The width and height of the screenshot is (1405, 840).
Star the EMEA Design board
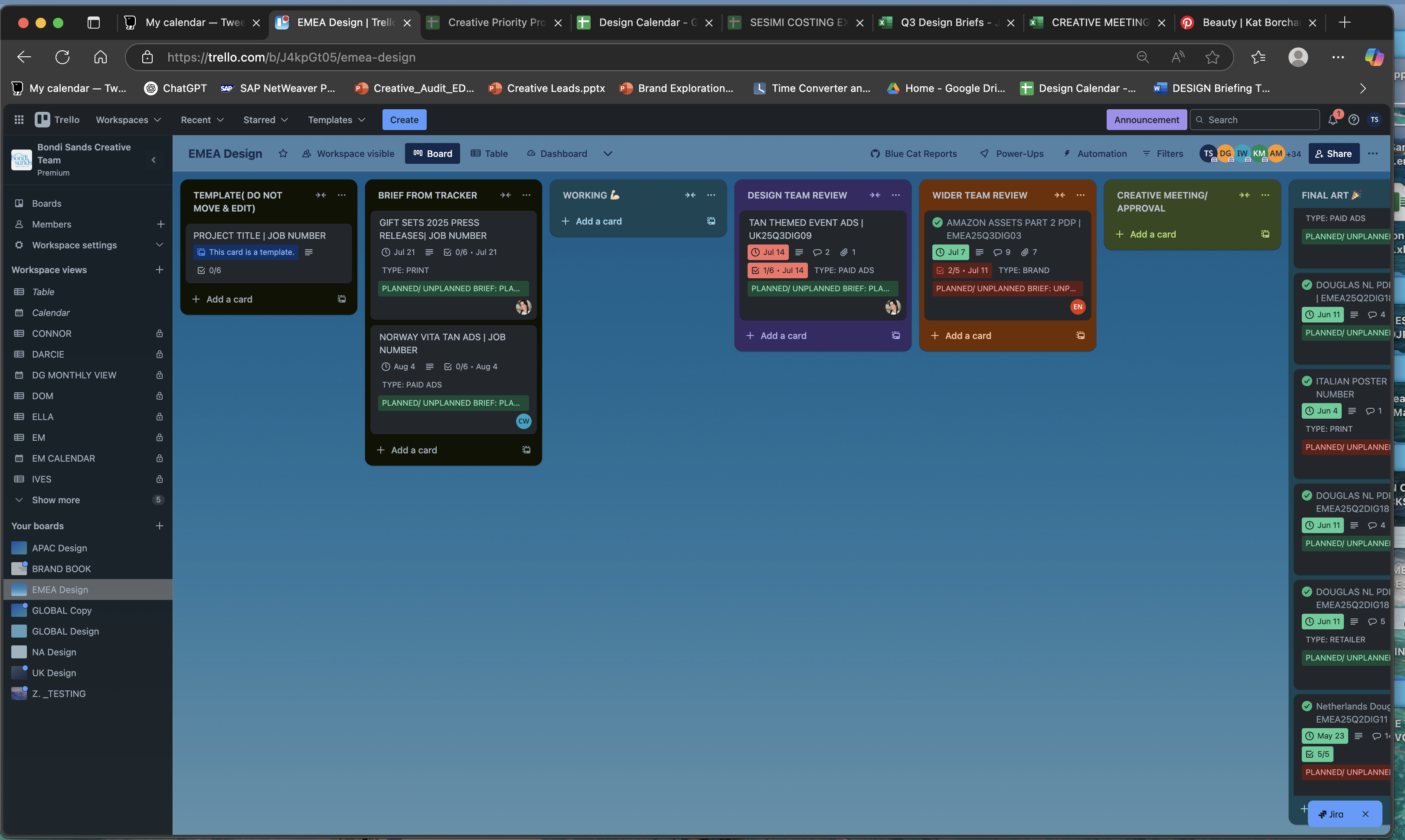[x=283, y=153]
